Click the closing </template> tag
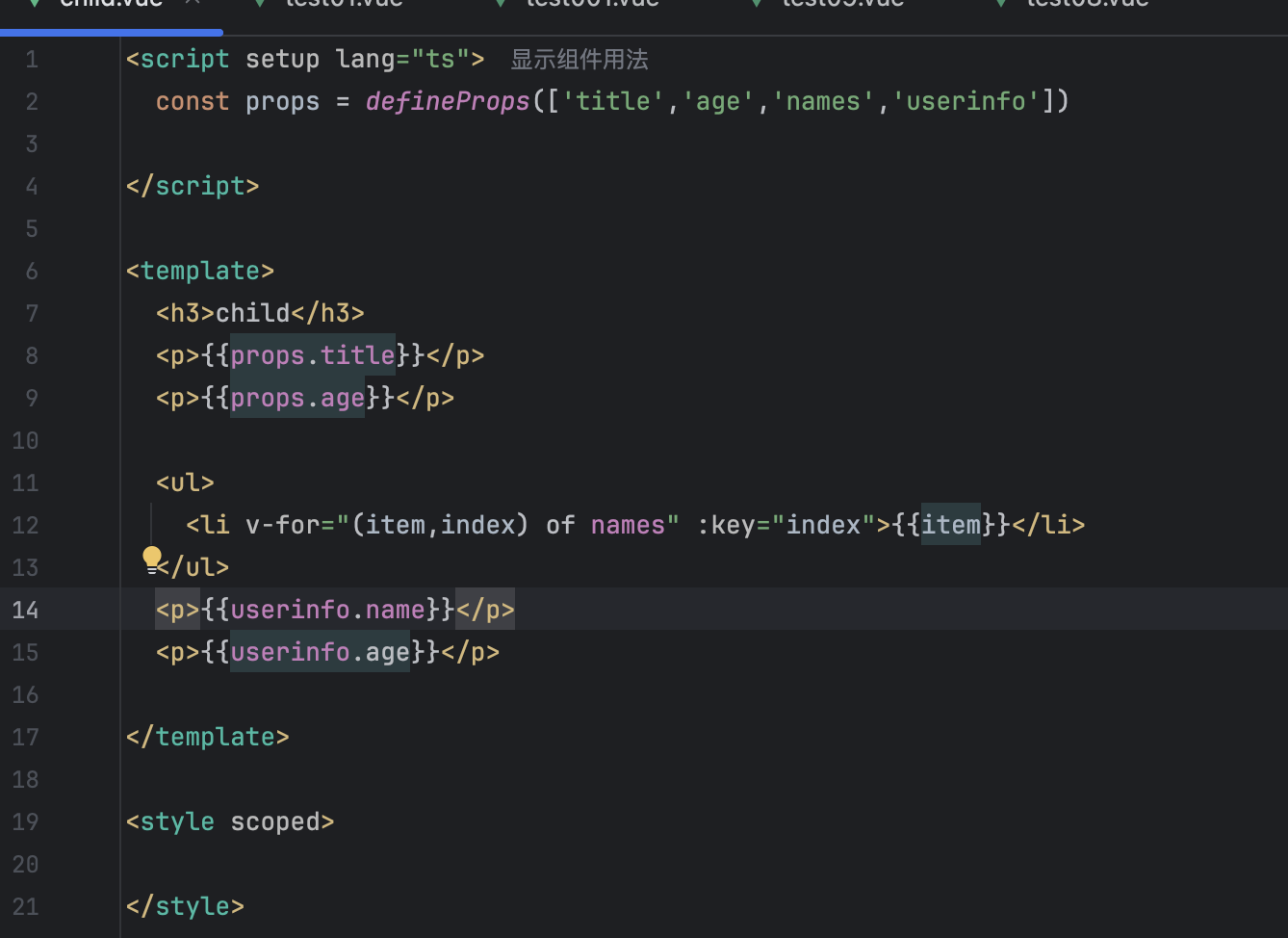This screenshot has width=1288, height=938. [x=207, y=737]
